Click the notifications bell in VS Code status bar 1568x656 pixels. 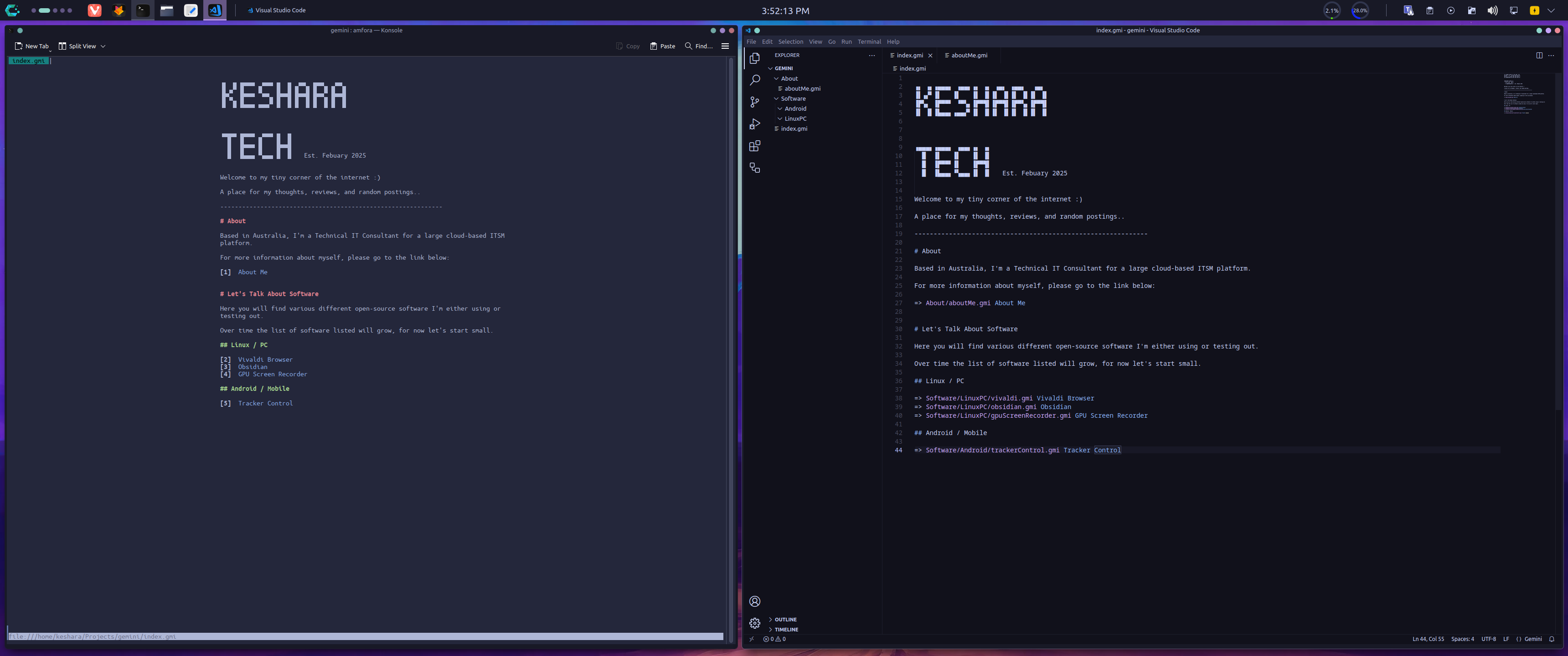1552,639
